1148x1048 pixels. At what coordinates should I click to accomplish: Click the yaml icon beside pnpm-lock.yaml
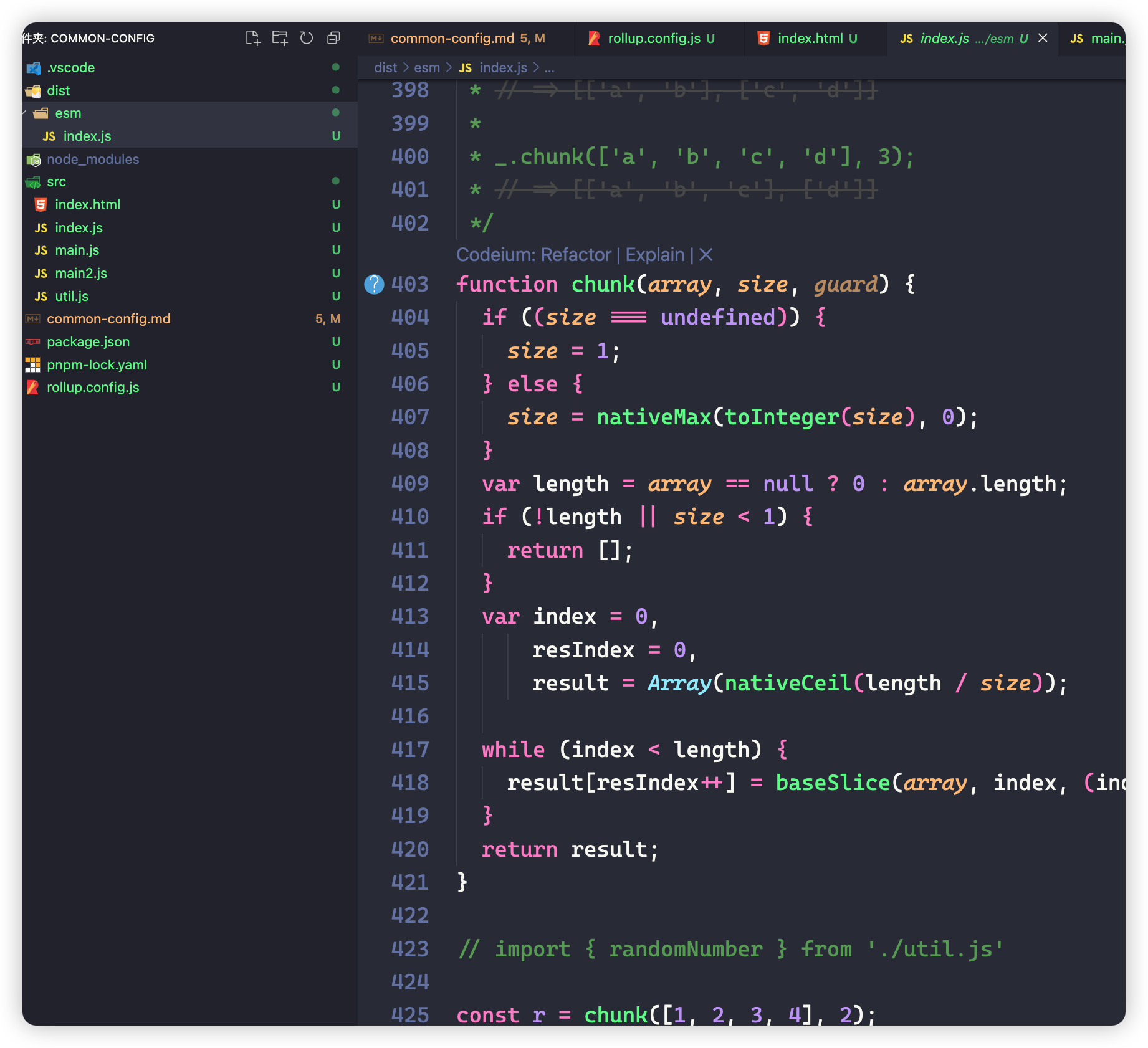pos(33,364)
